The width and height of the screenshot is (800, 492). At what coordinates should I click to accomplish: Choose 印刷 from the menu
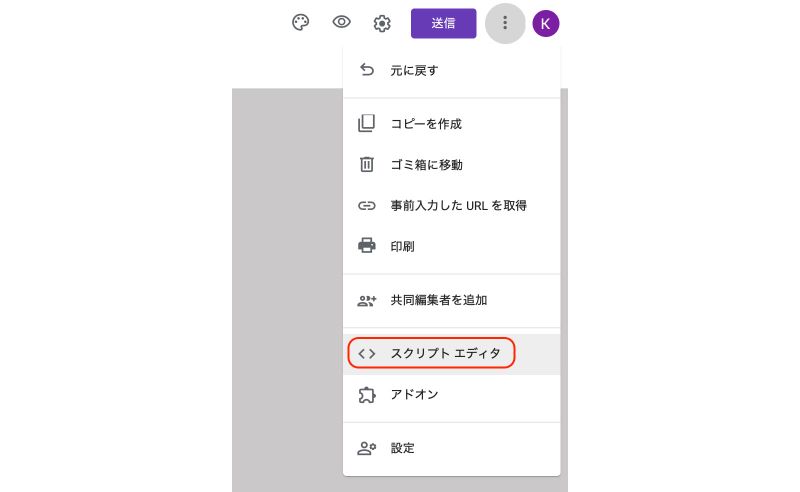pos(452,246)
